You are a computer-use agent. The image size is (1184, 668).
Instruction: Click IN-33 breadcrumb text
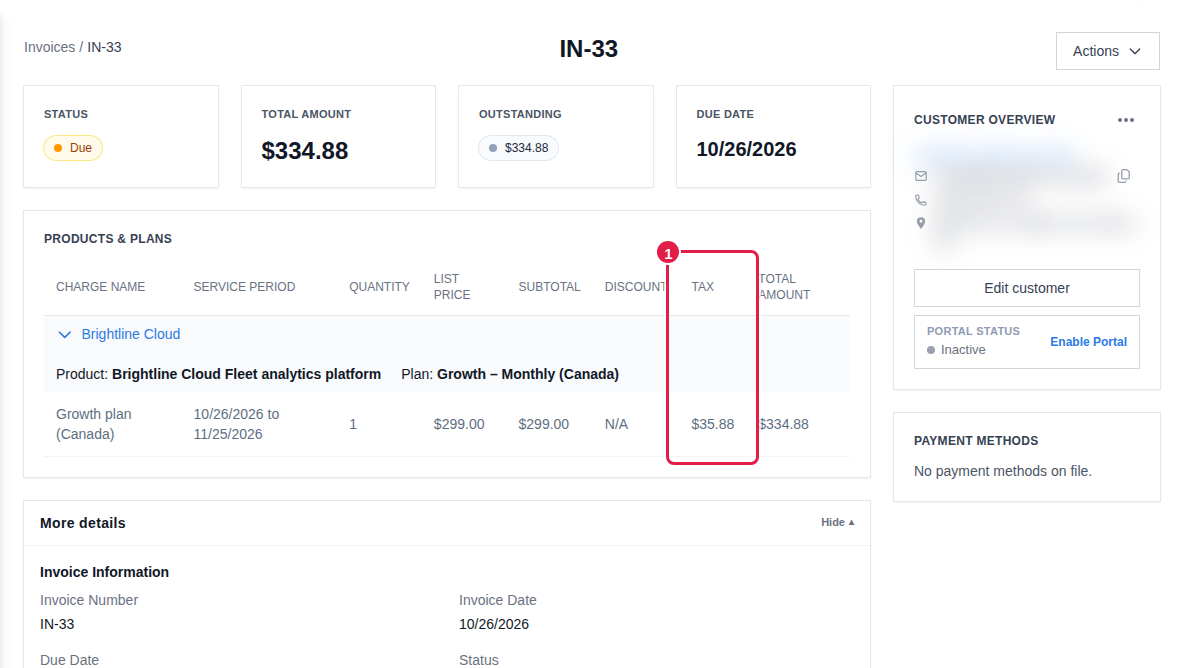coord(104,47)
